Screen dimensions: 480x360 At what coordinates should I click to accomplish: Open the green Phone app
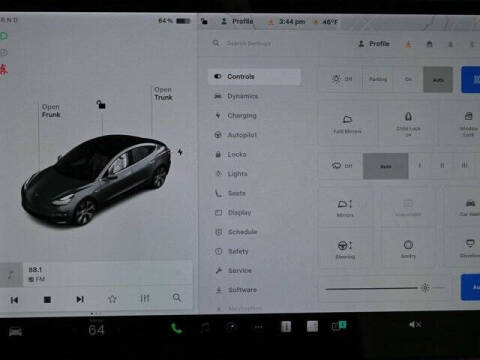click(176, 329)
